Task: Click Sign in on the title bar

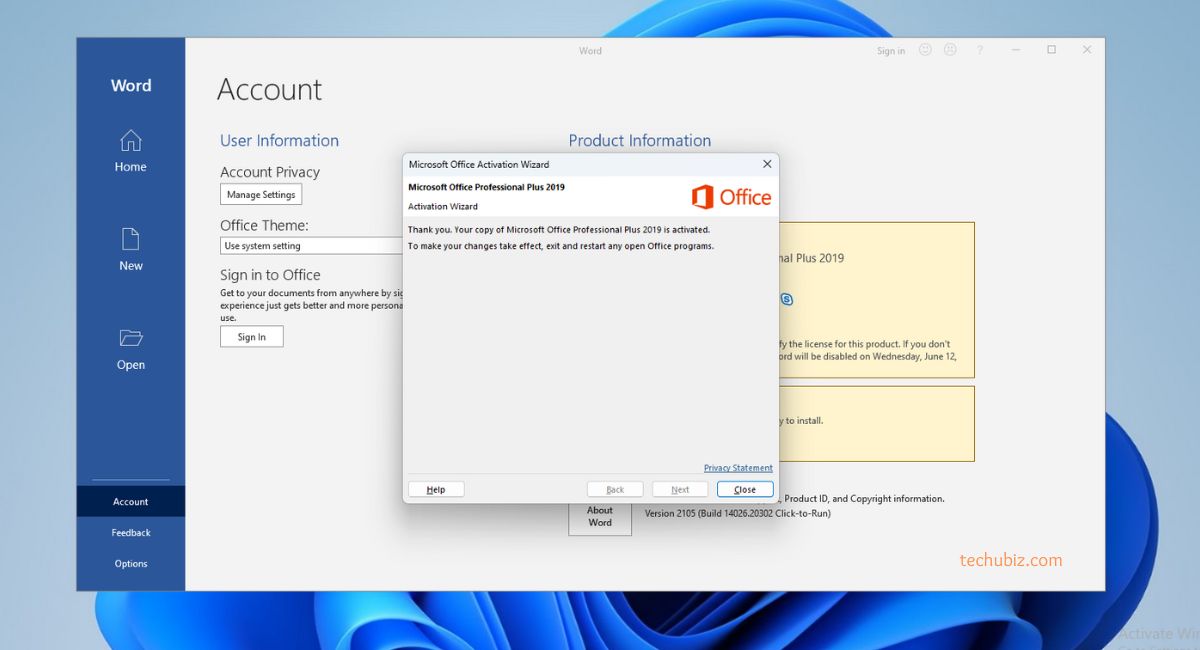Action: click(891, 51)
